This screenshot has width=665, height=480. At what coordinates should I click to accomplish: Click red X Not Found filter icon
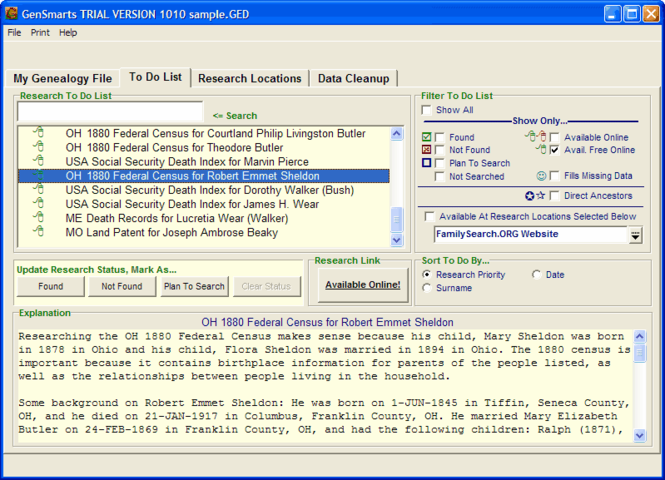427,150
